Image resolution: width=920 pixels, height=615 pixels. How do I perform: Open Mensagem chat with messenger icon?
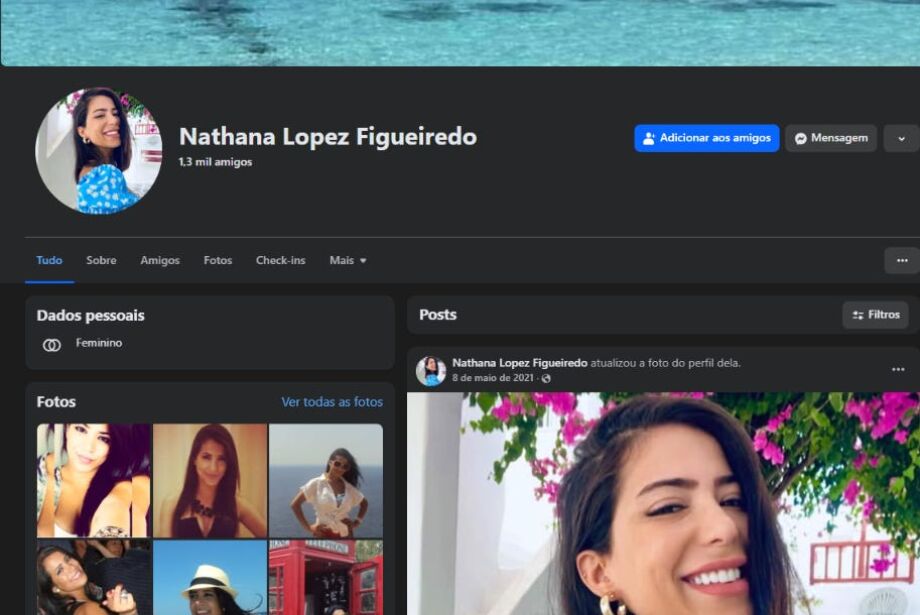(x=831, y=138)
